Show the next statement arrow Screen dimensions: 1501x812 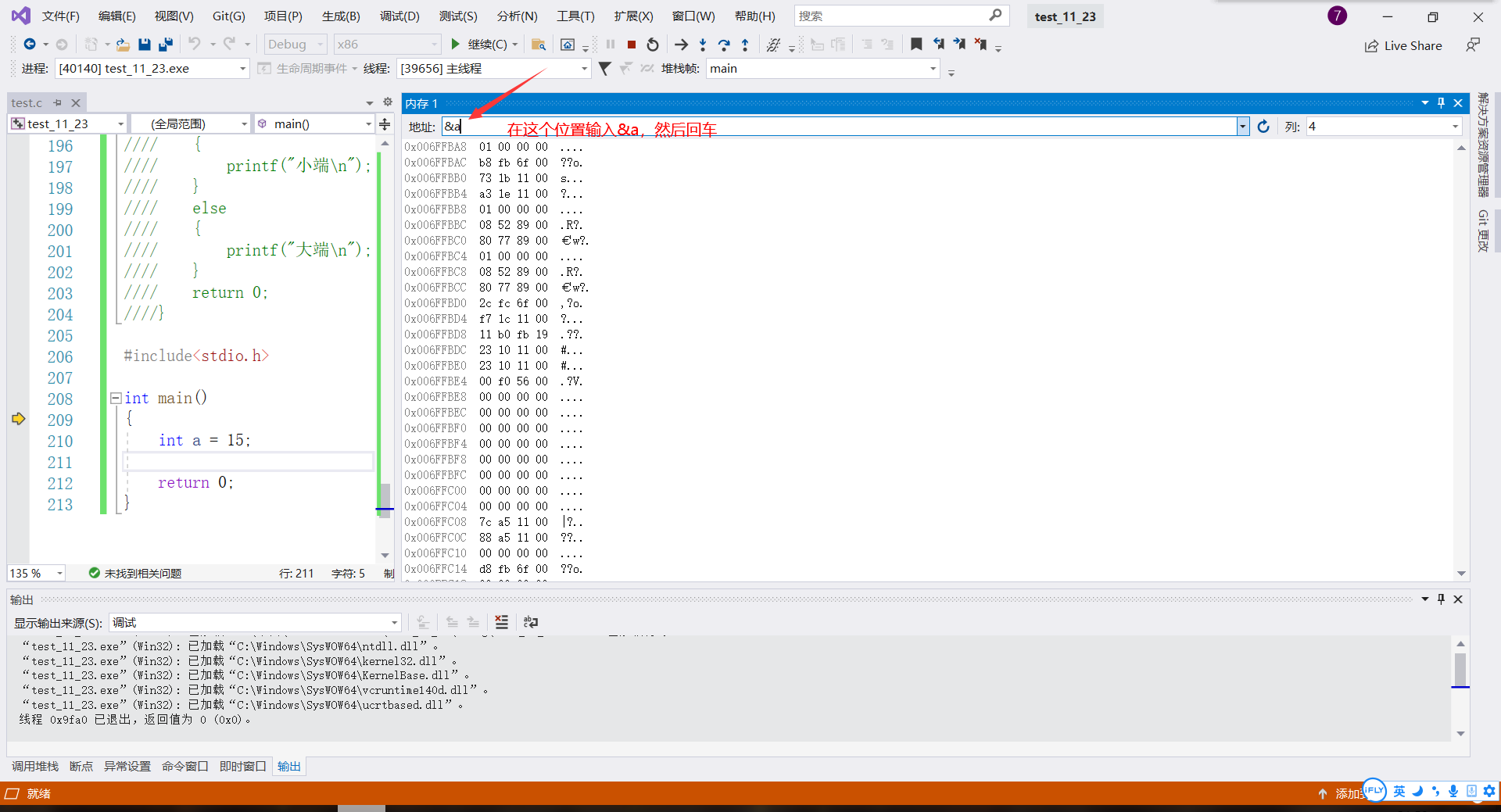[x=681, y=45]
